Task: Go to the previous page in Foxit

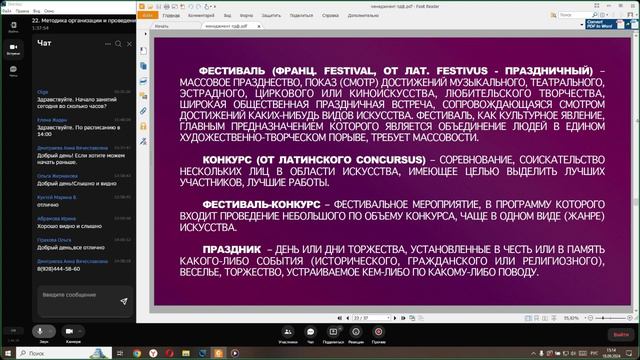Action: (347, 318)
